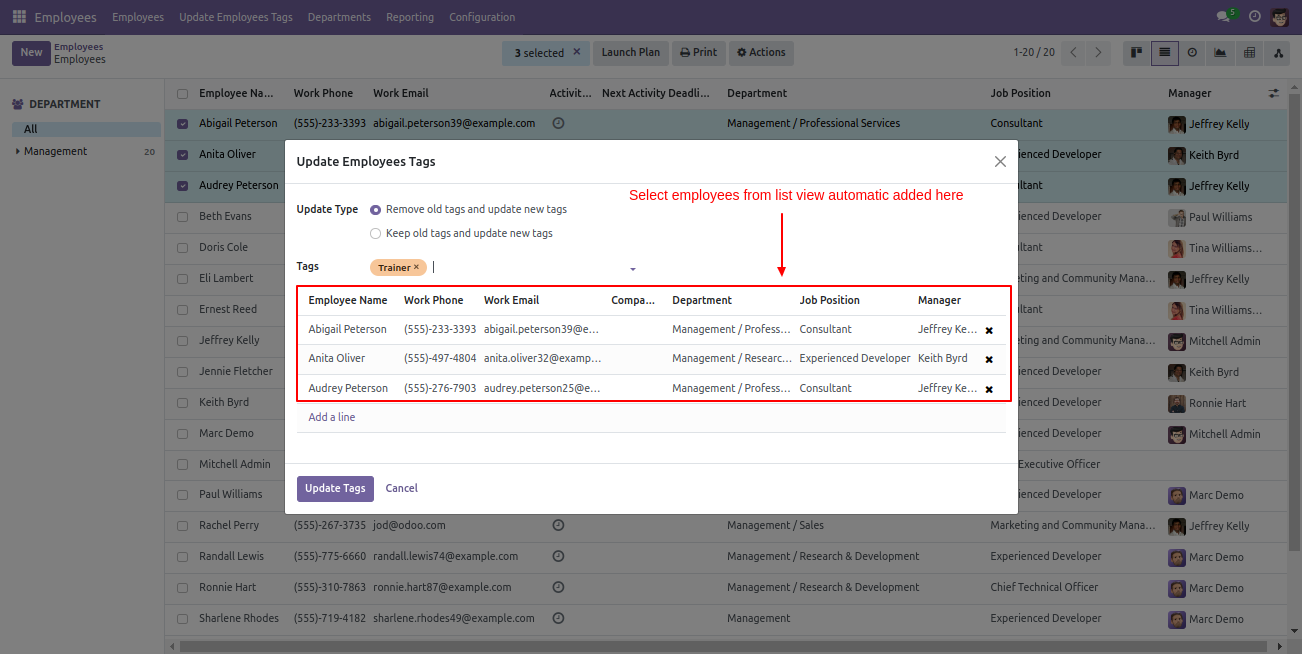Image resolution: width=1302 pixels, height=654 pixels.
Task: Open Paul Williams manager avatar
Action: point(1177,217)
